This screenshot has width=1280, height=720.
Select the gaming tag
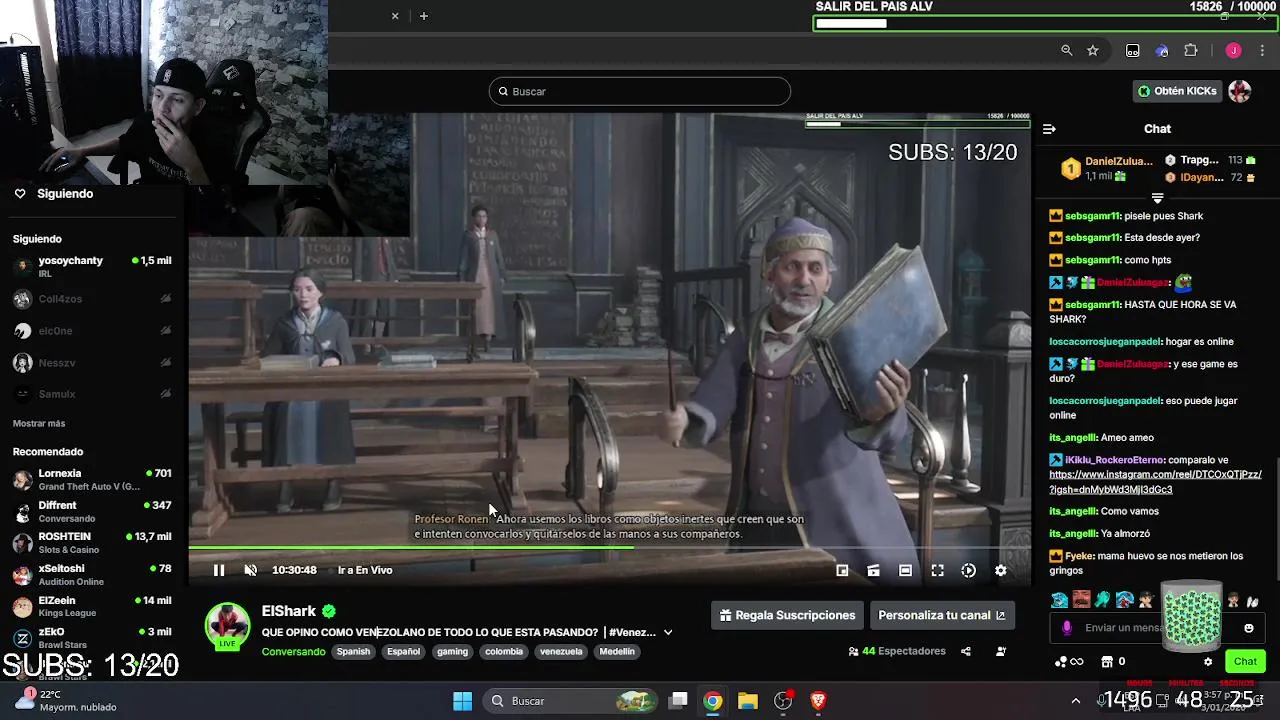pos(452,651)
